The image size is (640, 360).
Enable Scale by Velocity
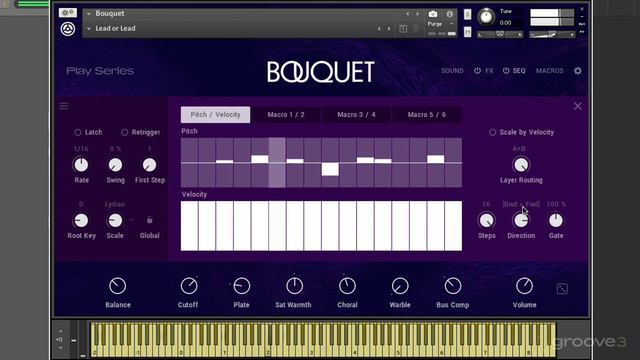(492, 132)
